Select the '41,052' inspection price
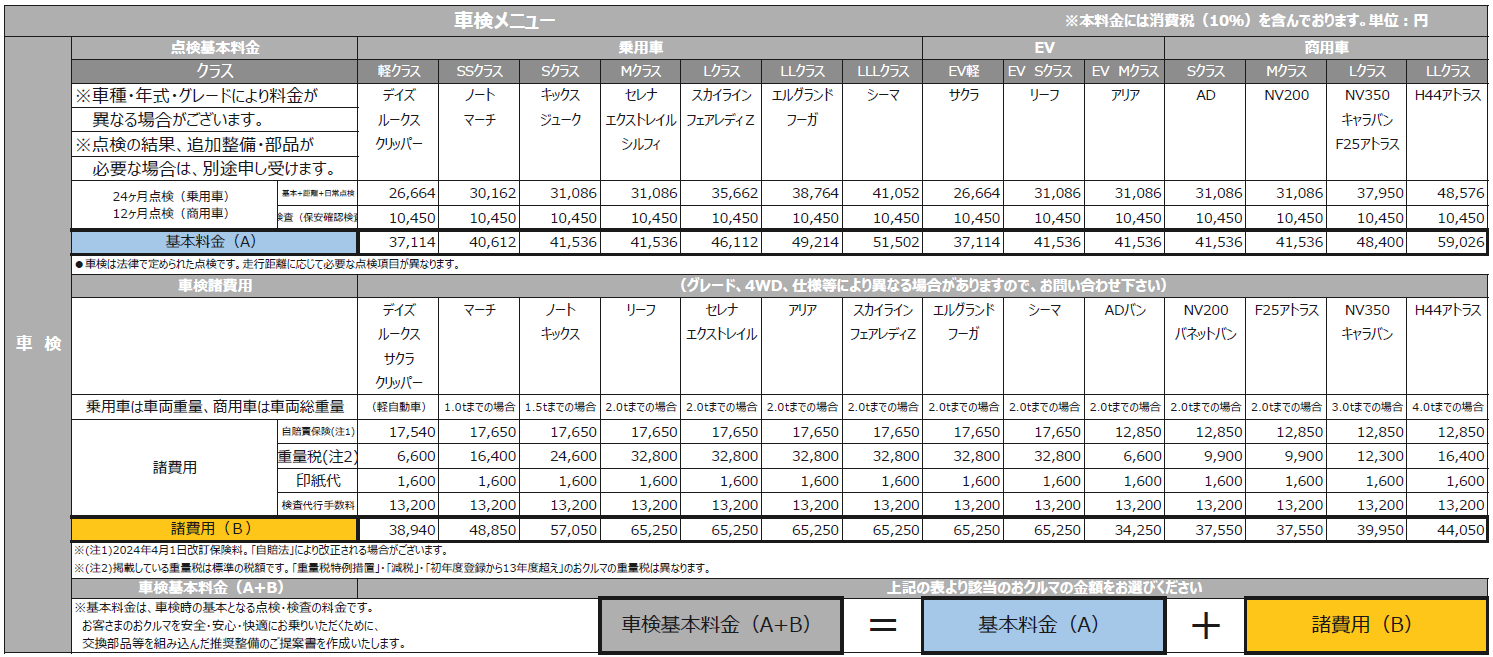This screenshot has height=657, width=1493. pos(895,193)
